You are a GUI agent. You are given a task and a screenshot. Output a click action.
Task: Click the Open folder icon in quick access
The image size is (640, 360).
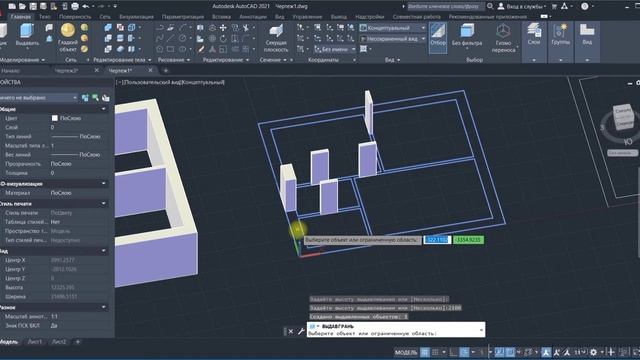point(22,7)
